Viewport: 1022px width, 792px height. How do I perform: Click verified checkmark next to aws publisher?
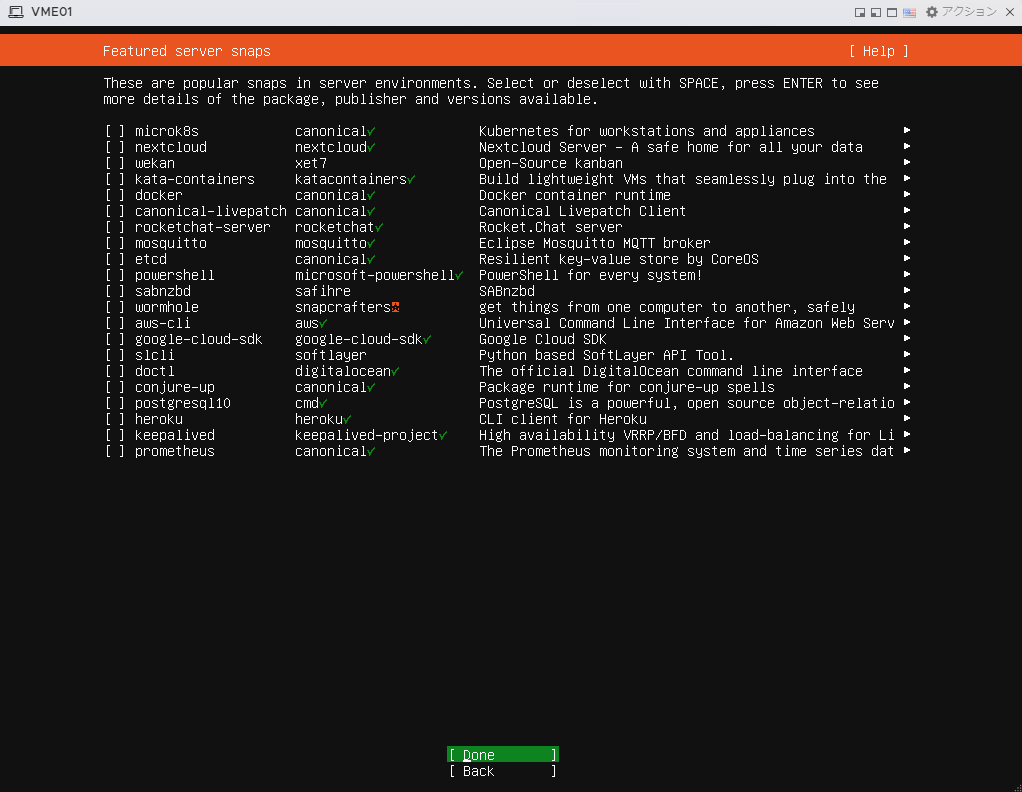coord(323,323)
